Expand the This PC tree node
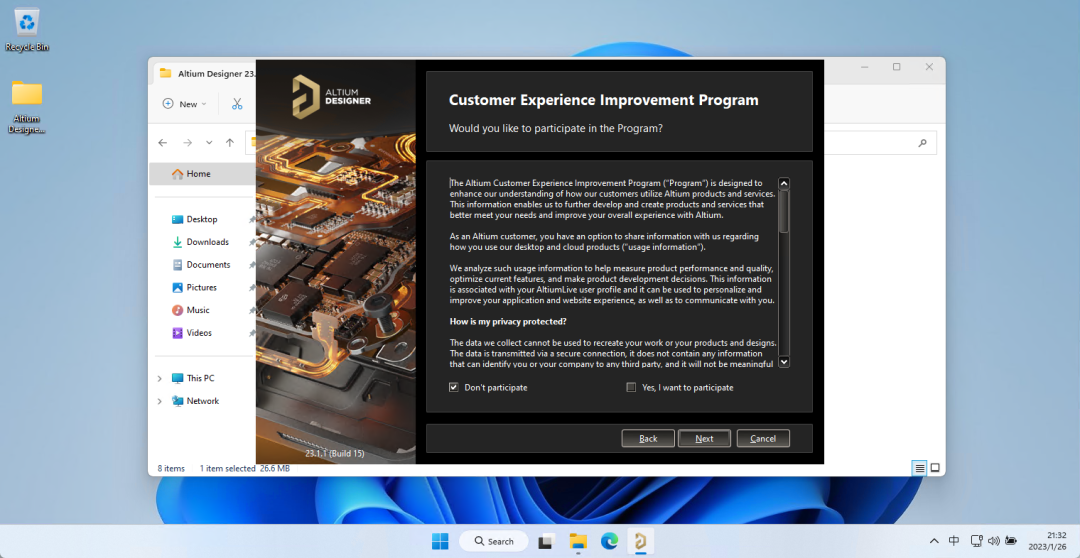1080x558 pixels. click(x=159, y=379)
